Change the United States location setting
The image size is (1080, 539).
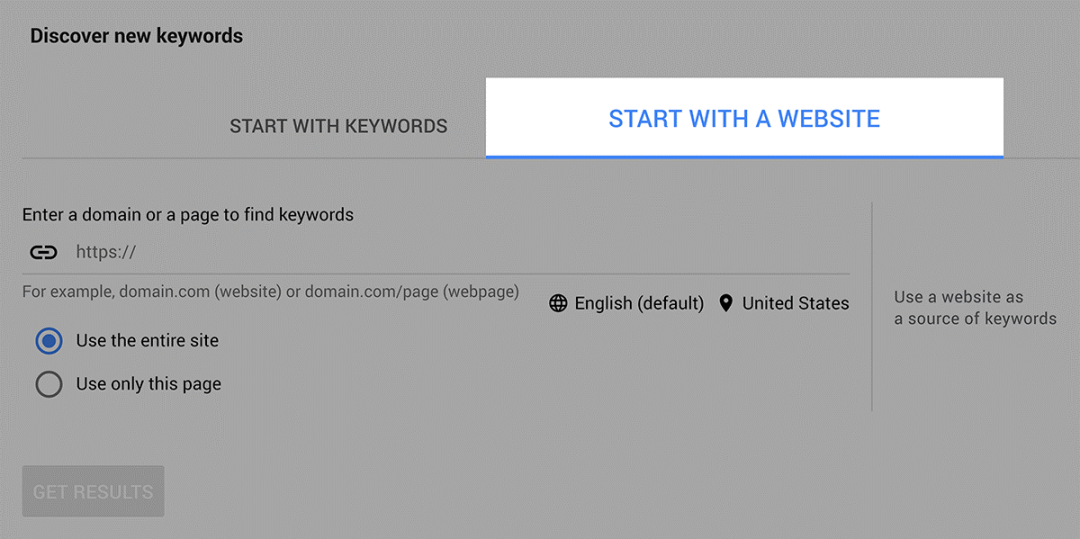[x=796, y=304]
